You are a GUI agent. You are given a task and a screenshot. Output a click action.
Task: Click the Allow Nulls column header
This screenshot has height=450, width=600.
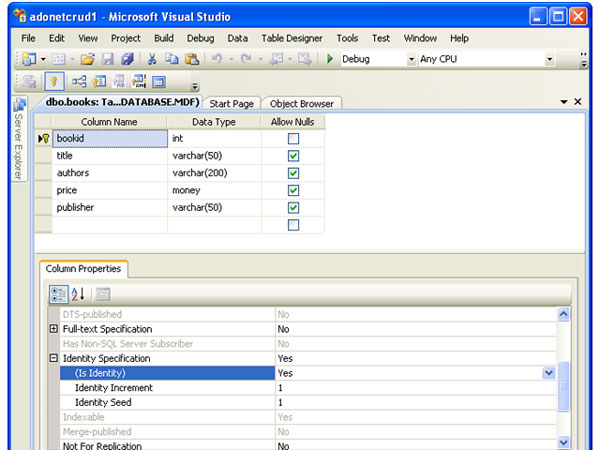(x=293, y=122)
